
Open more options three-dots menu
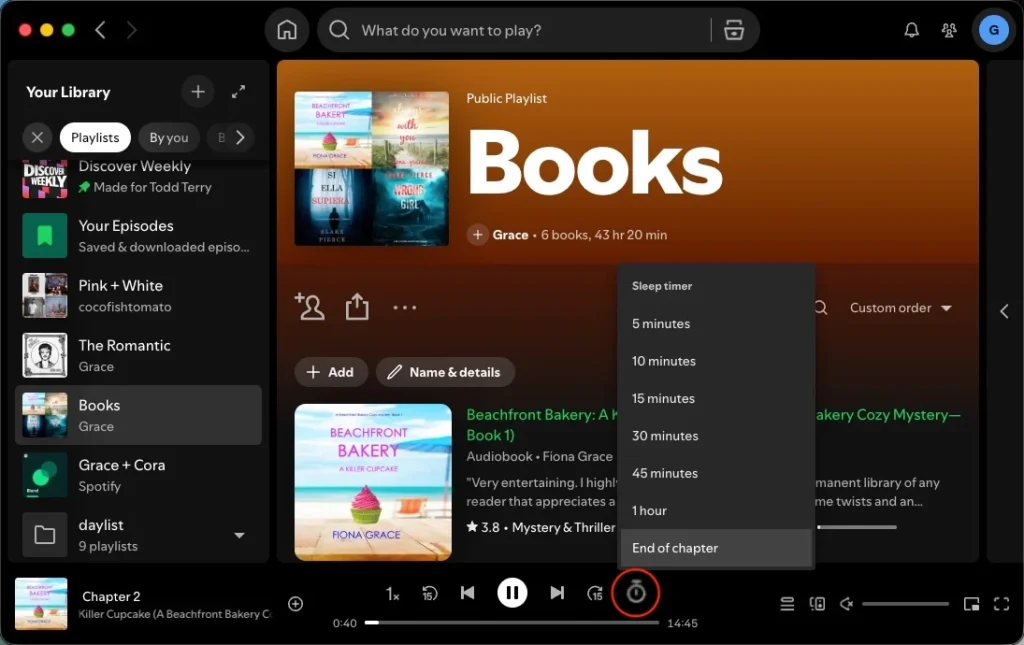point(404,307)
